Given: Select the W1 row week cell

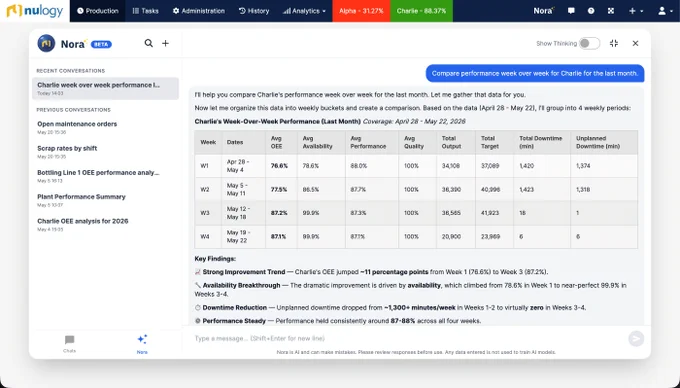Looking at the screenshot, I should tap(208, 166).
